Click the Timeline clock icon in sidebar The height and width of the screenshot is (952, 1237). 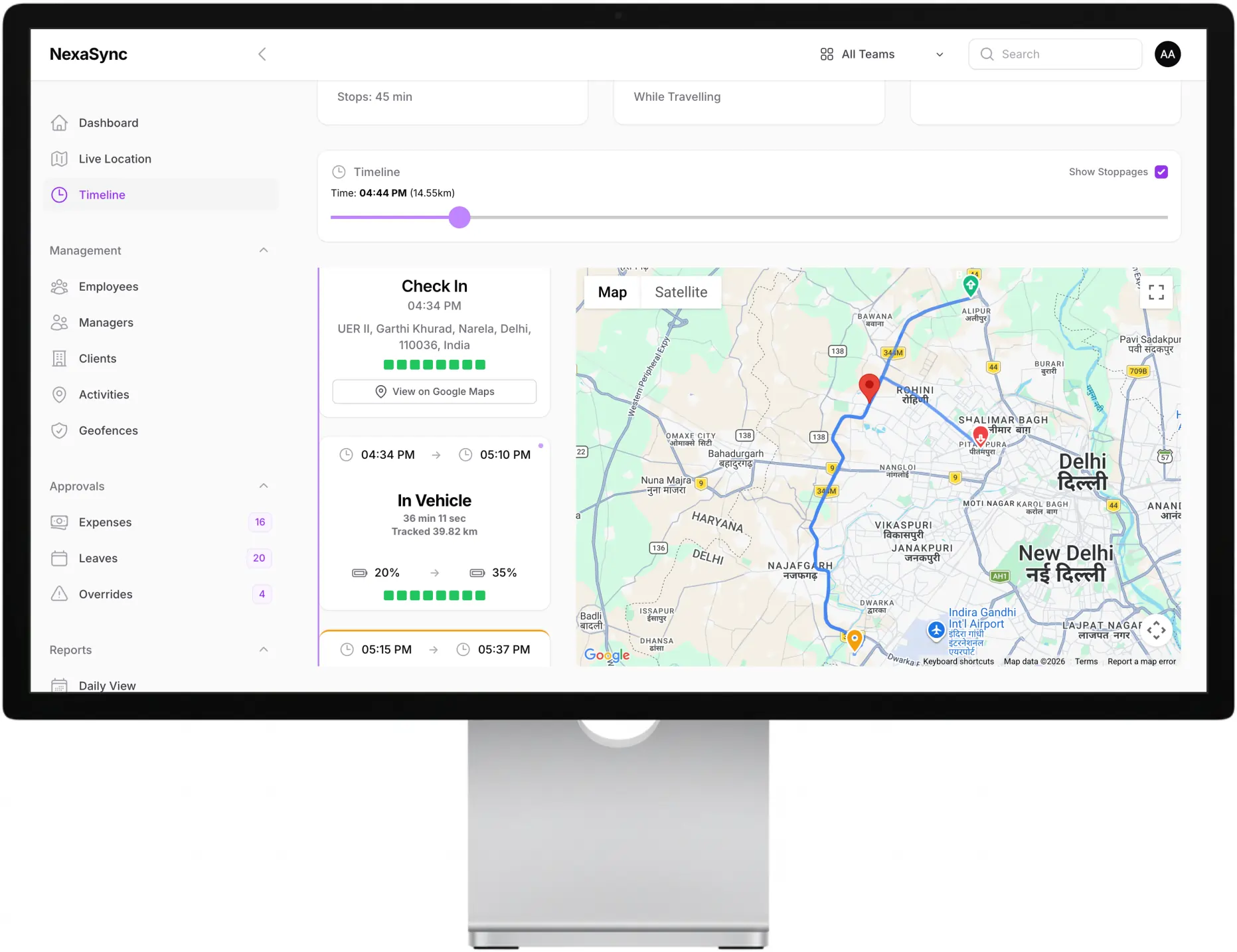click(x=60, y=195)
